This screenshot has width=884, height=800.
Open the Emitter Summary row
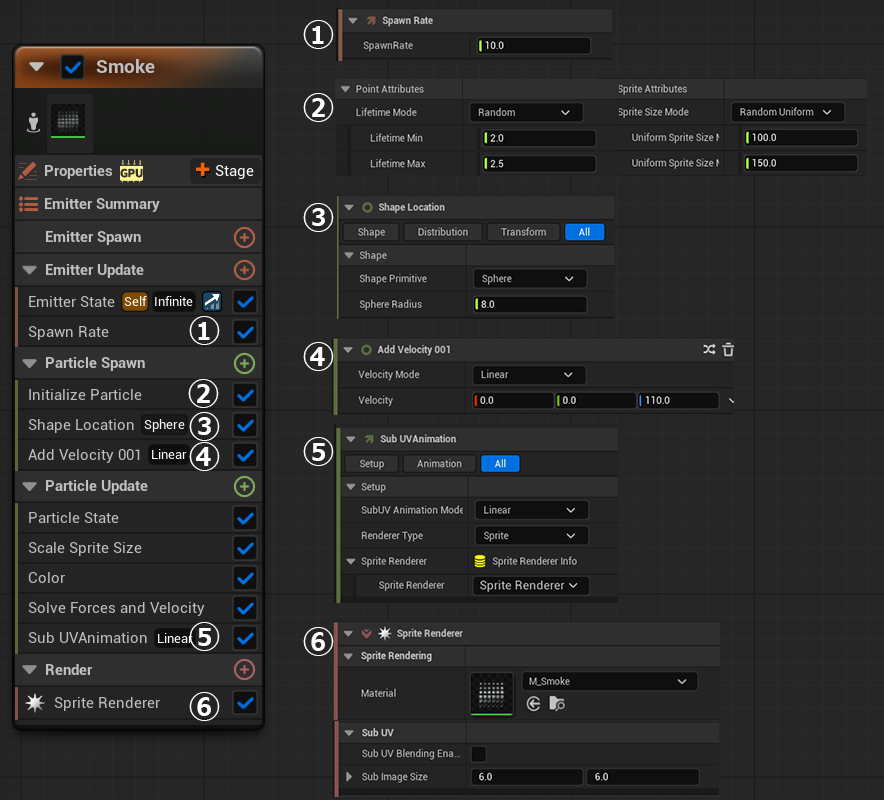point(101,204)
